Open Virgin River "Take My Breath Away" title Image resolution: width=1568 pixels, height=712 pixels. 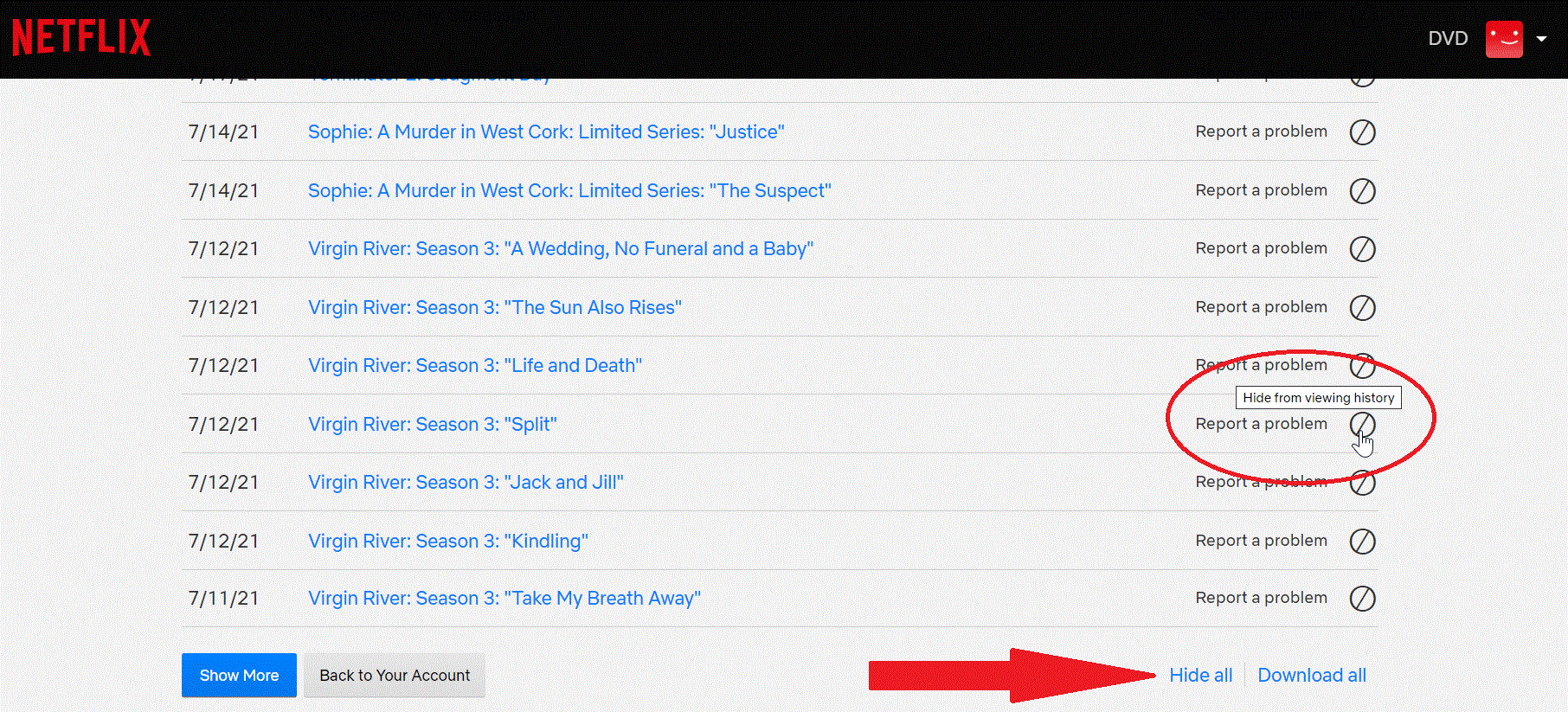(504, 599)
